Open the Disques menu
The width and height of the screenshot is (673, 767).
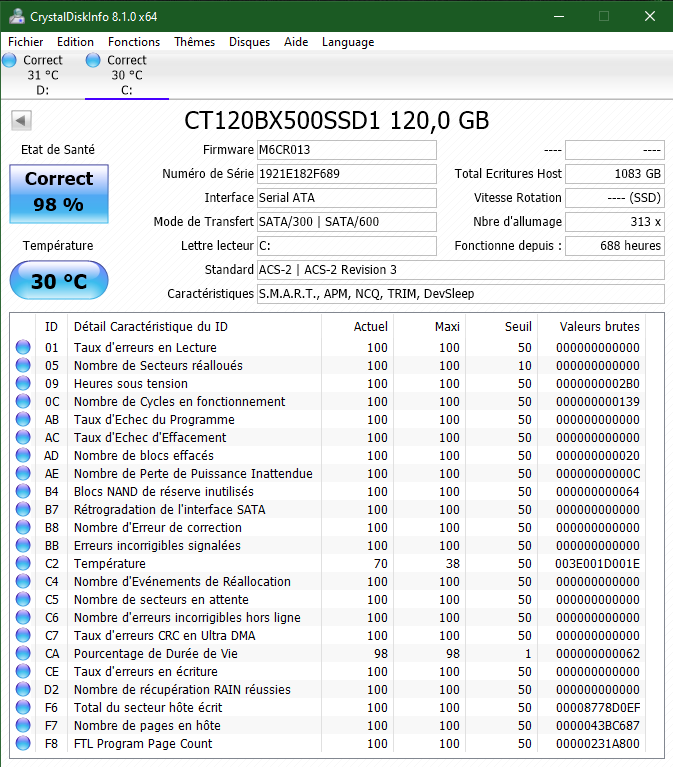[x=249, y=42]
